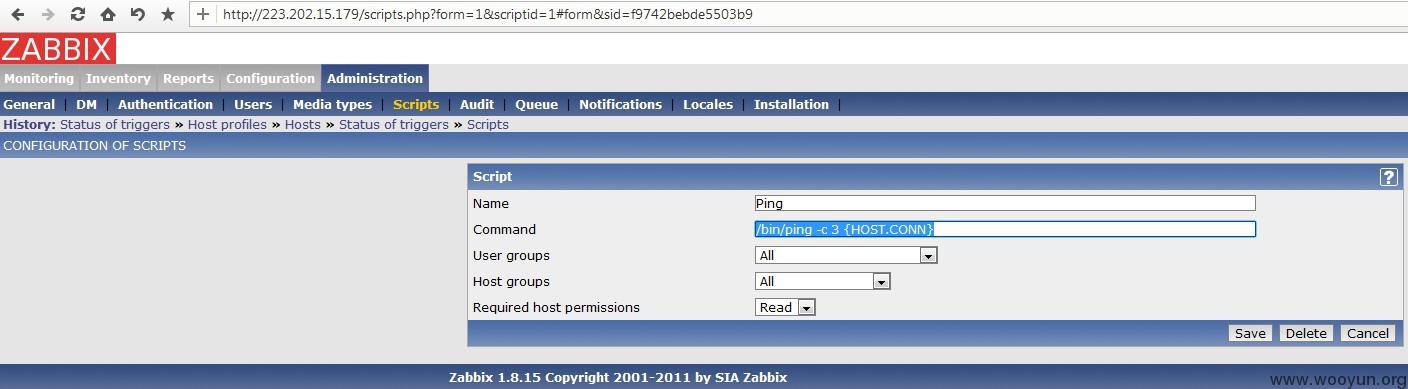Go to the browser home icon
Viewport: 1408px width, 389px height.
pos(108,14)
